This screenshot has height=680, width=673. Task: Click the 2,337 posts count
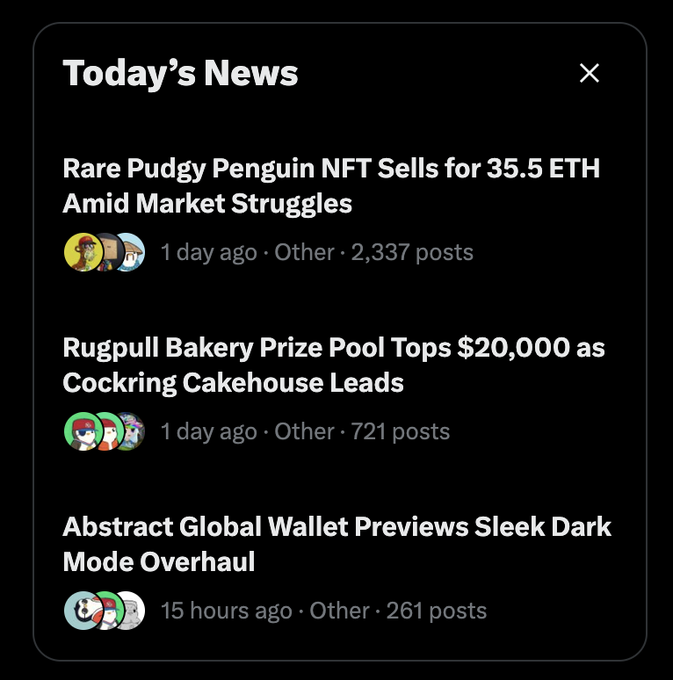[x=412, y=252]
